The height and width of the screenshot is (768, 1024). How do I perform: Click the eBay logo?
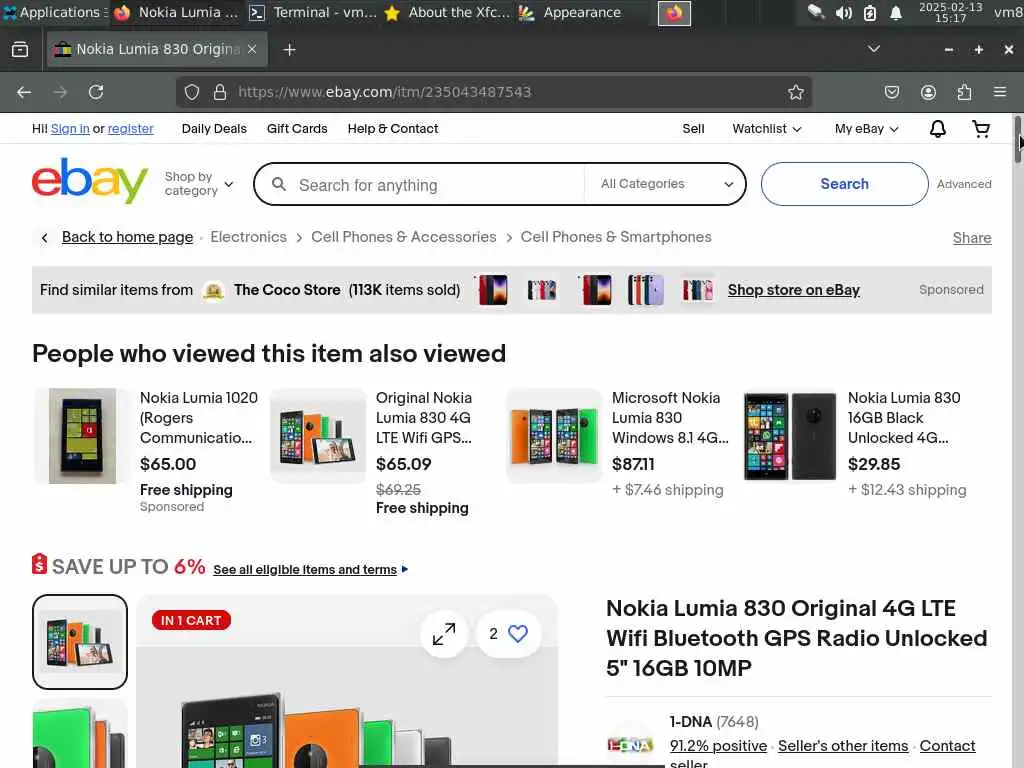[90, 181]
